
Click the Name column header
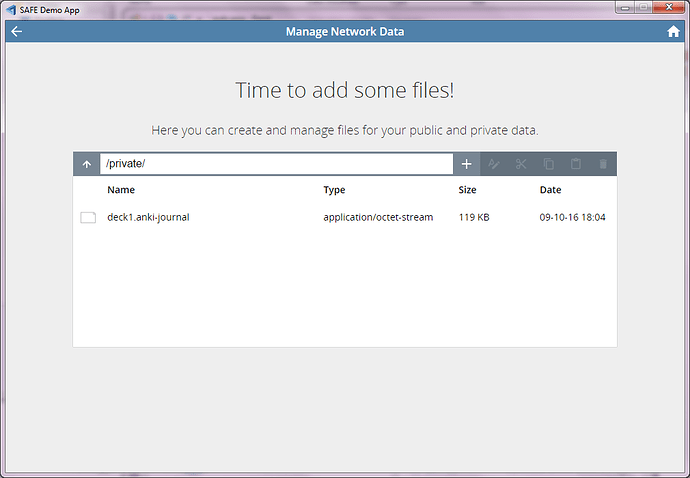coord(121,190)
